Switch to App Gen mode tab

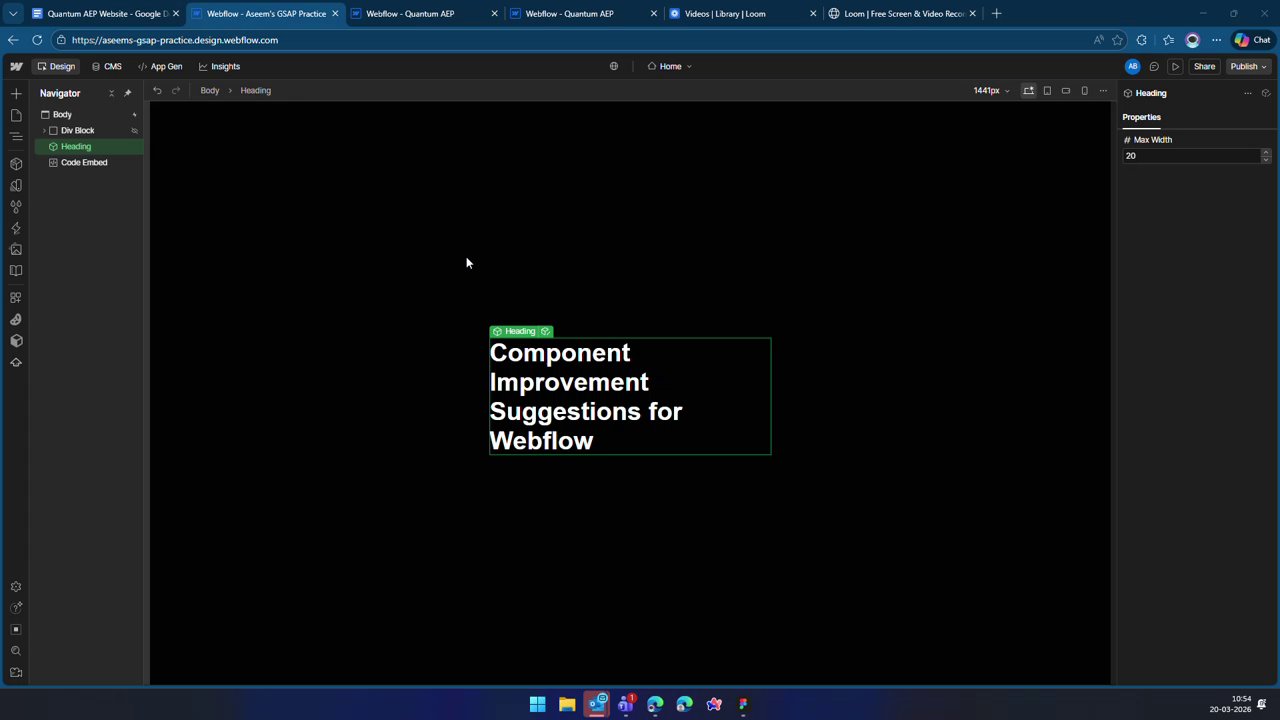pos(160,66)
